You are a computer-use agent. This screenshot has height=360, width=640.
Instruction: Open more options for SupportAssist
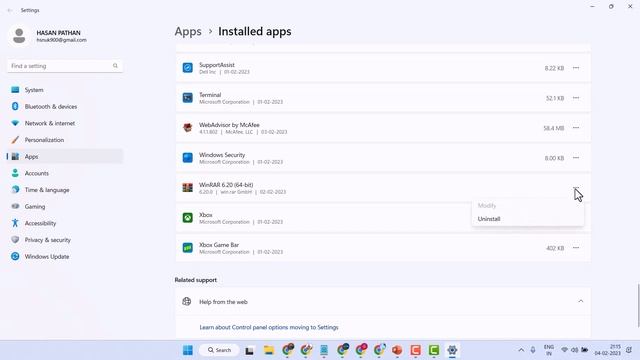click(576, 68)
